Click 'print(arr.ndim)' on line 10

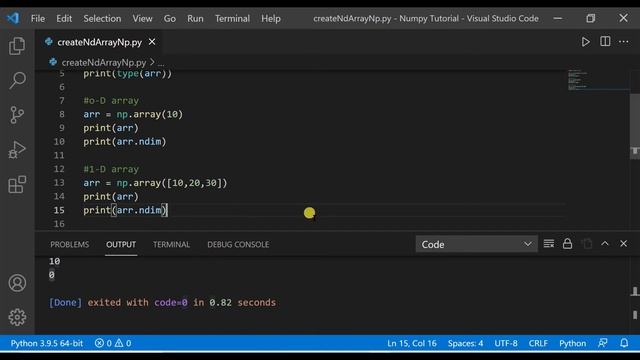[124, 142]
